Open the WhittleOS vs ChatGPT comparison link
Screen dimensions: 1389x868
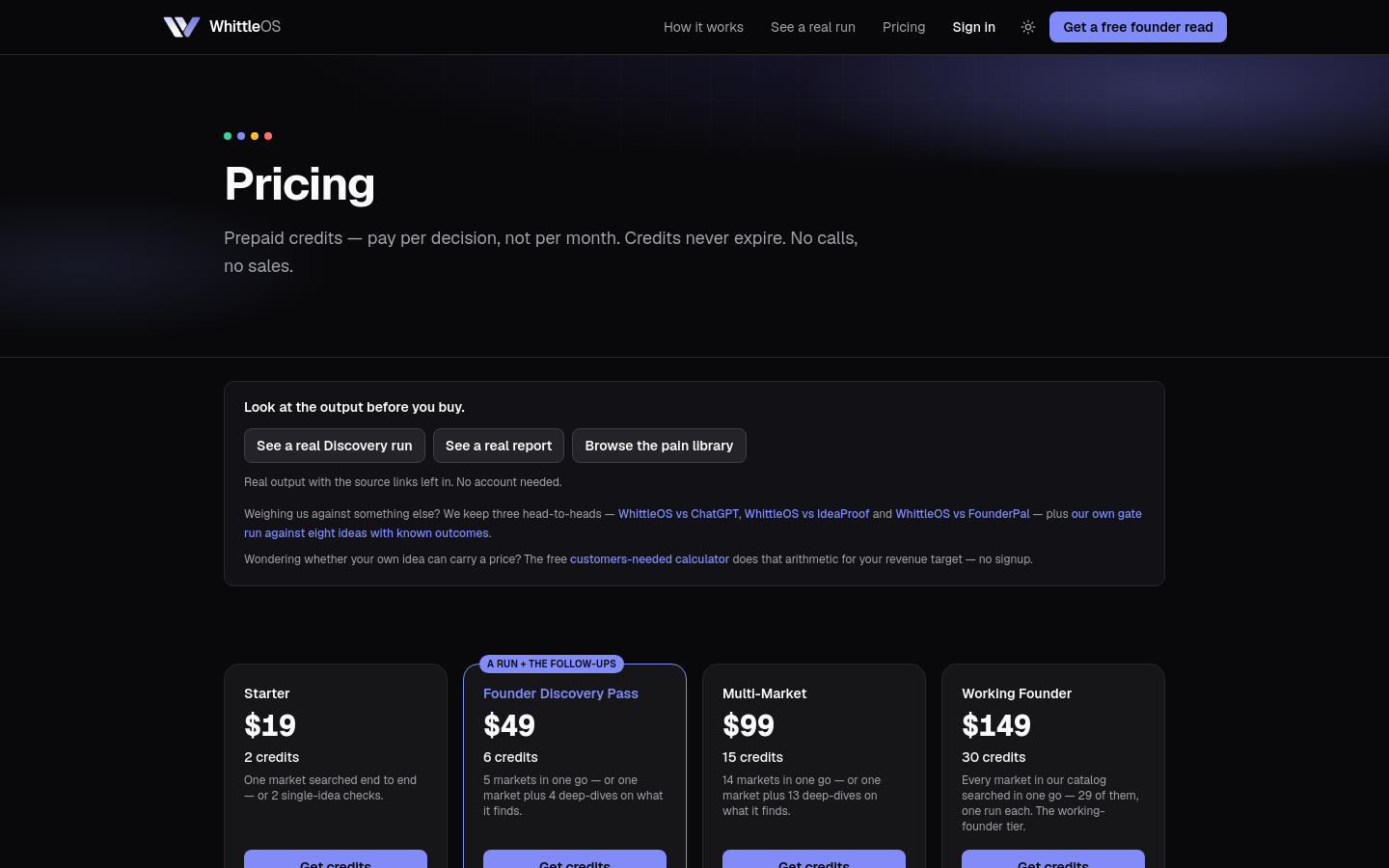[x=678, y=514]
